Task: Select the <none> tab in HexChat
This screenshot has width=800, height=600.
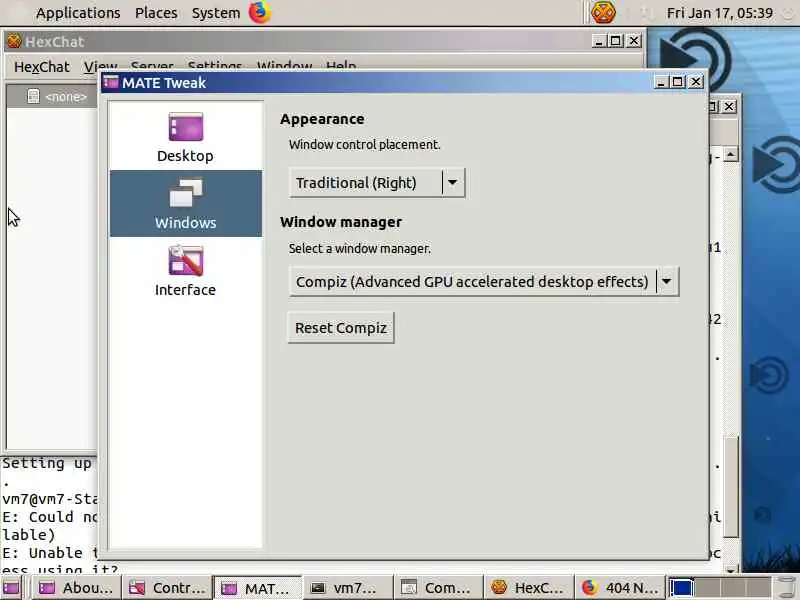Action: [x=57, y=96]
